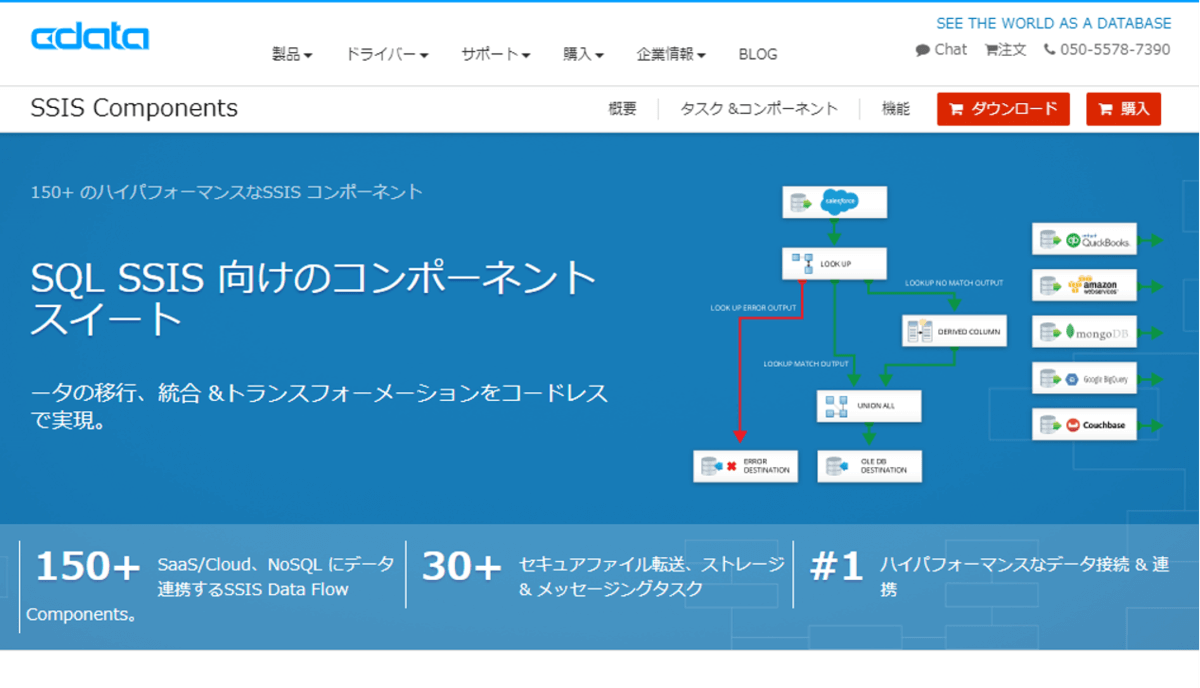Expand the ドライバー menu
The width and height of the screenshot is (1200, 688).
pyautogui.click(x=387, y=54)
